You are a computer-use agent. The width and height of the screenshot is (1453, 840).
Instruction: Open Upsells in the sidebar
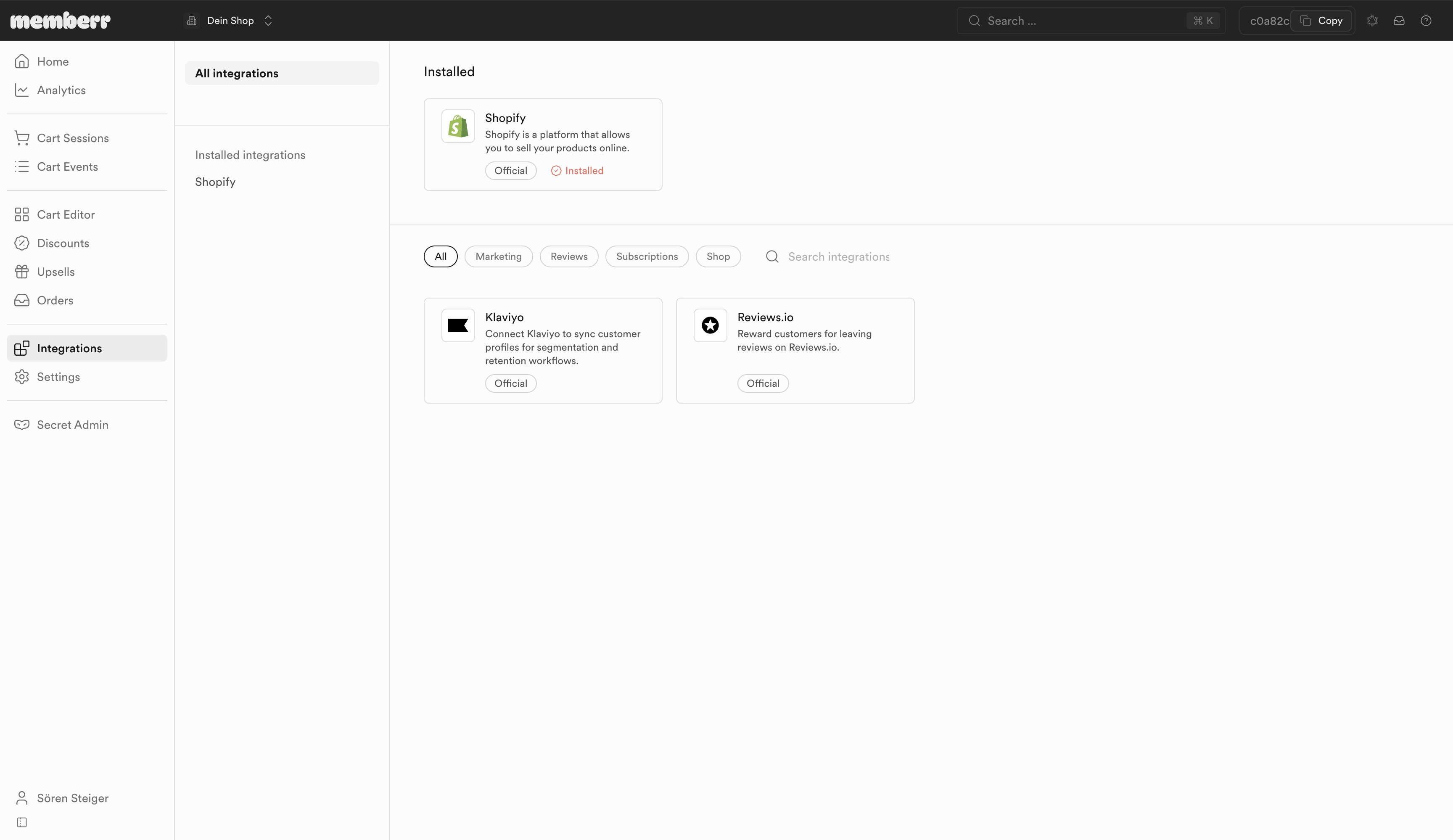[x=87, y=272]
